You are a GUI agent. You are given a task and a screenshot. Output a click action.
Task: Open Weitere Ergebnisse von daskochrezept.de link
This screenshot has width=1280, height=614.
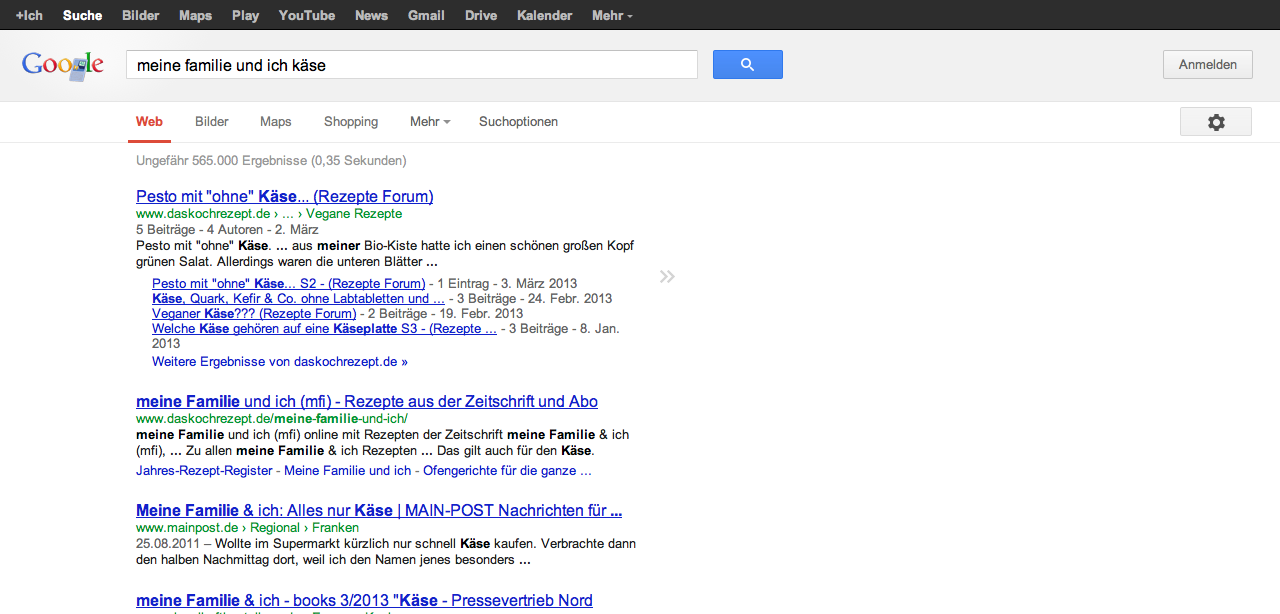[280, 362]
